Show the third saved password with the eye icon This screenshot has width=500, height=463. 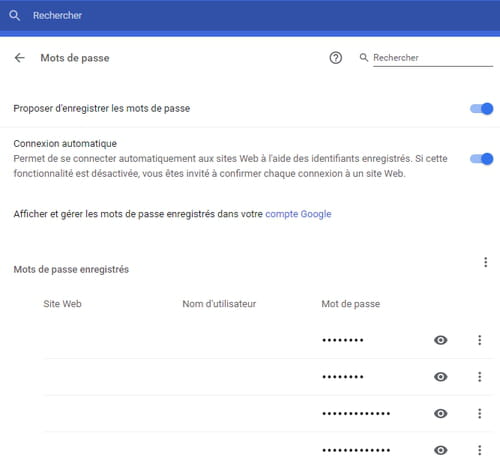coord(440,413)
